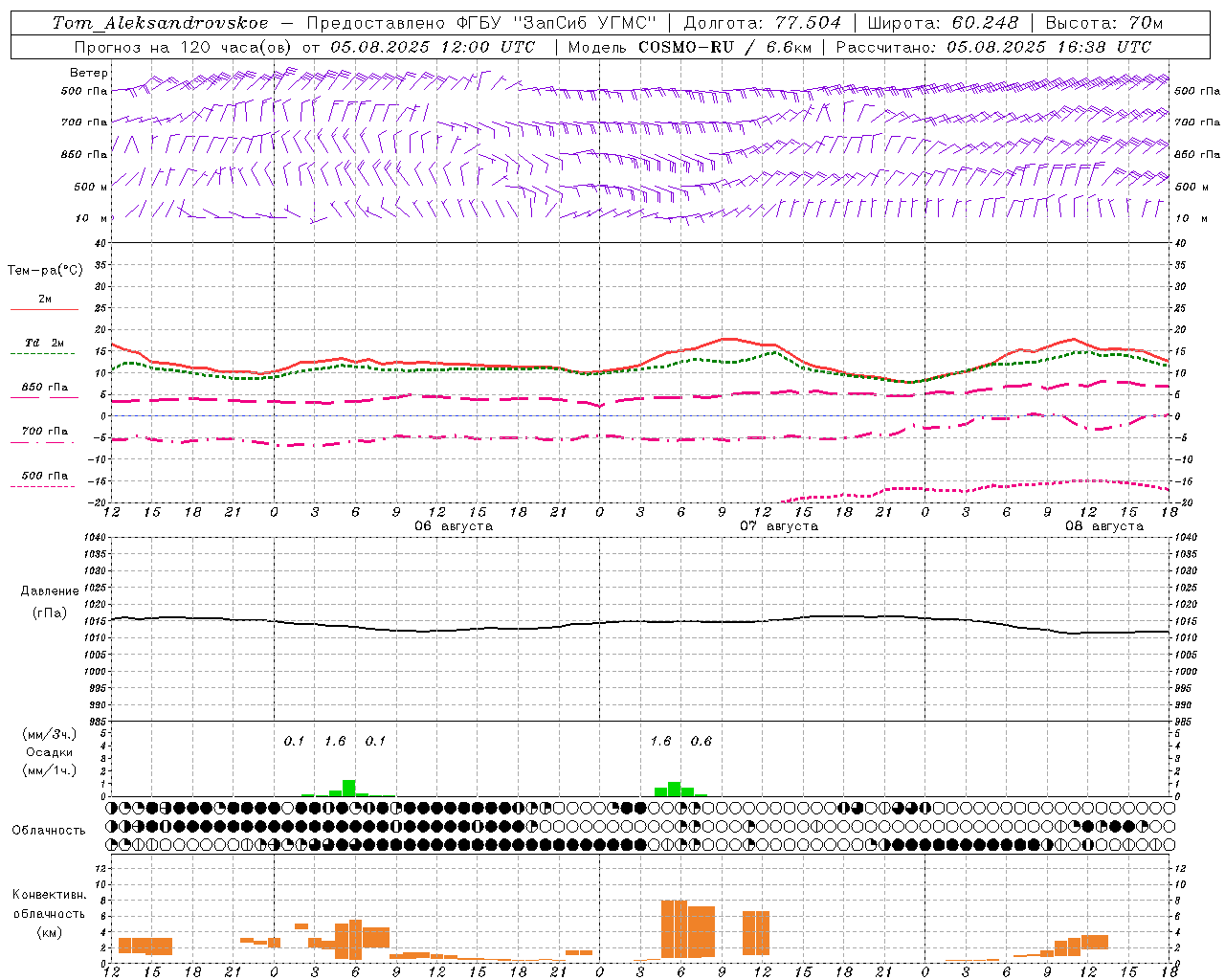
Task: Select the 'Долгота: 77.504' header value
Action: pos(763,22)
